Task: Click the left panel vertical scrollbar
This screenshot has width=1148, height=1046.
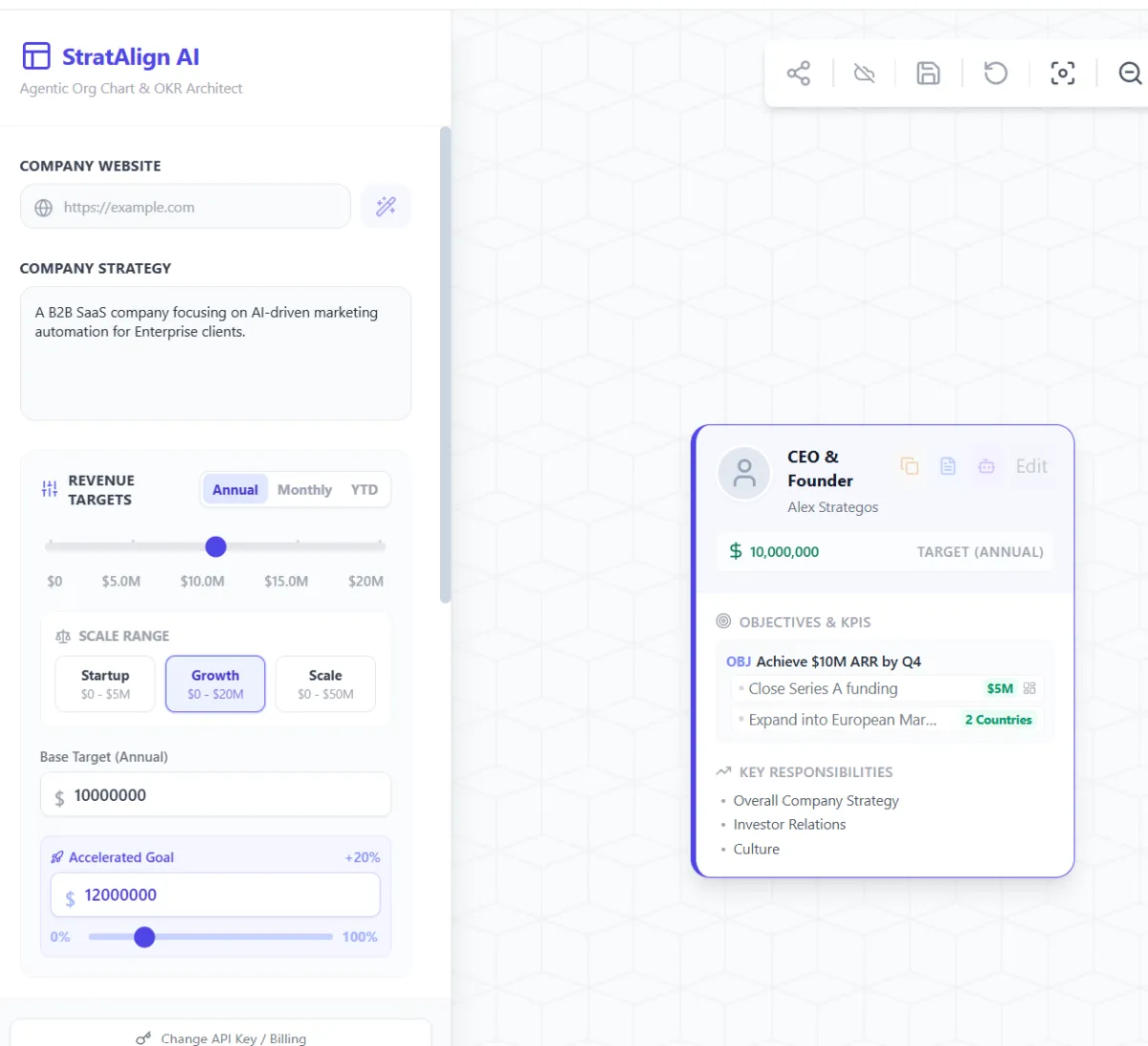Action: (445, 364)
